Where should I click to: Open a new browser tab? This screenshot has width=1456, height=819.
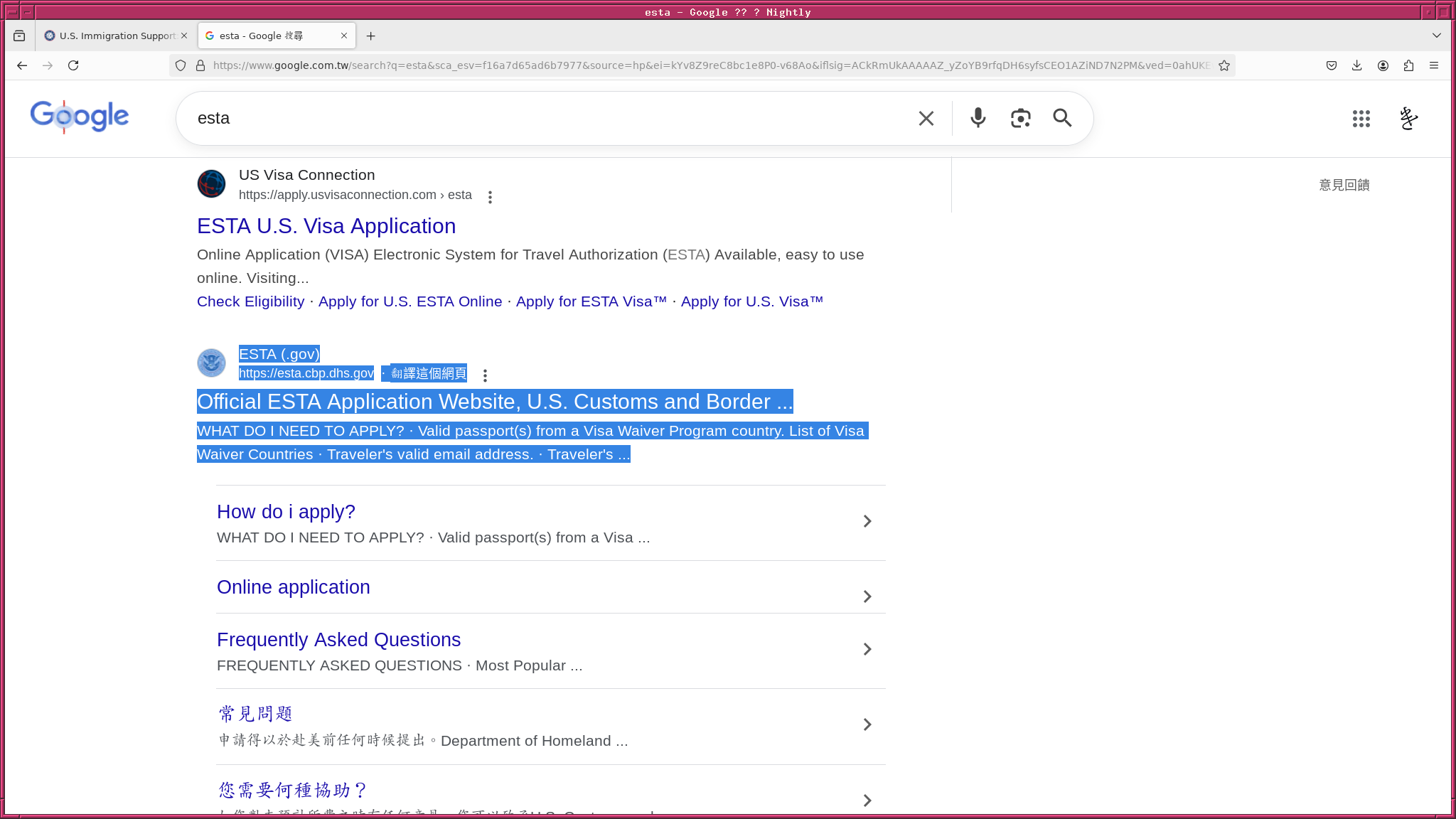click(x=370, y=36)
